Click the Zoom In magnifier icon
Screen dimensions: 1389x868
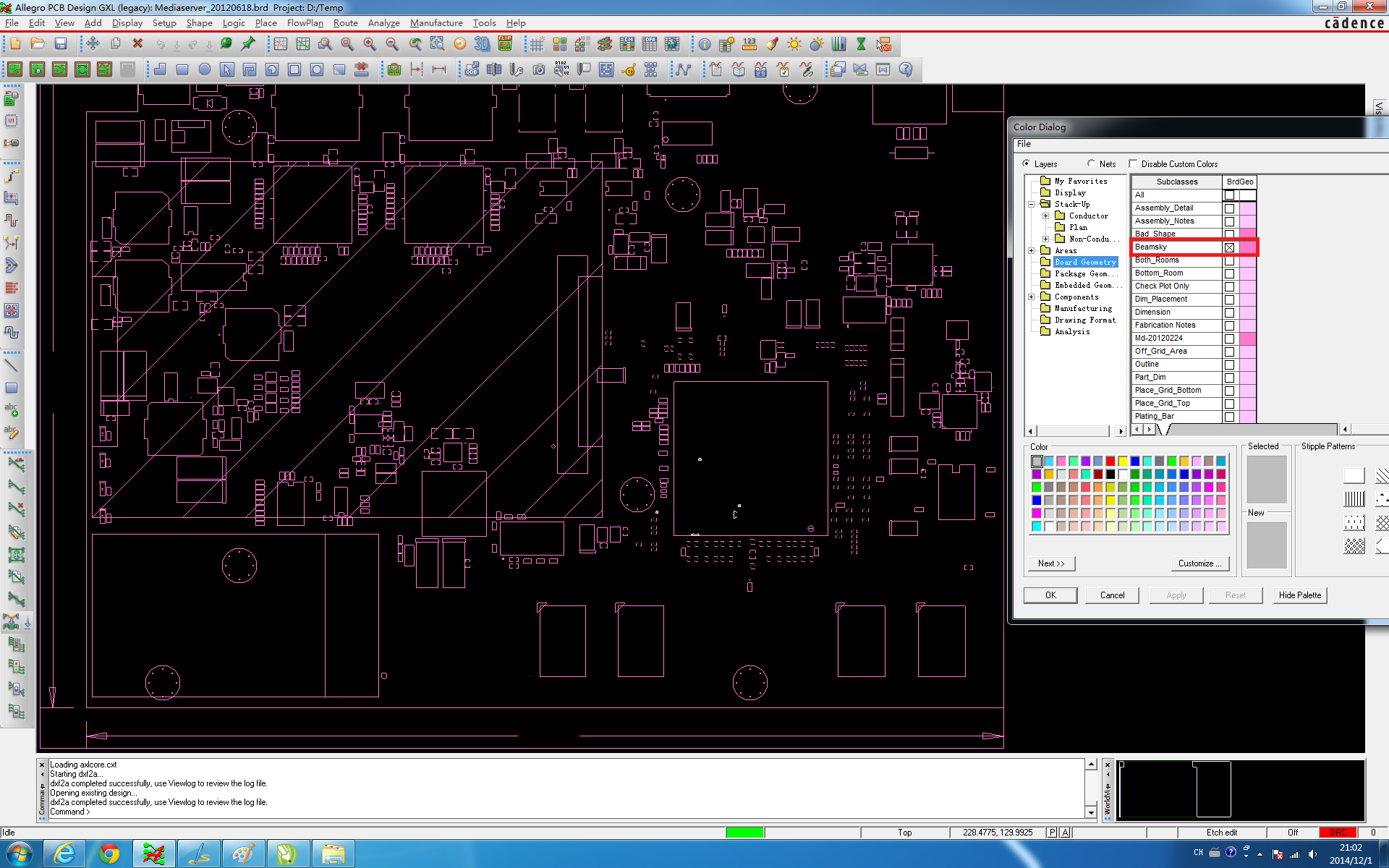coord(370,44)
